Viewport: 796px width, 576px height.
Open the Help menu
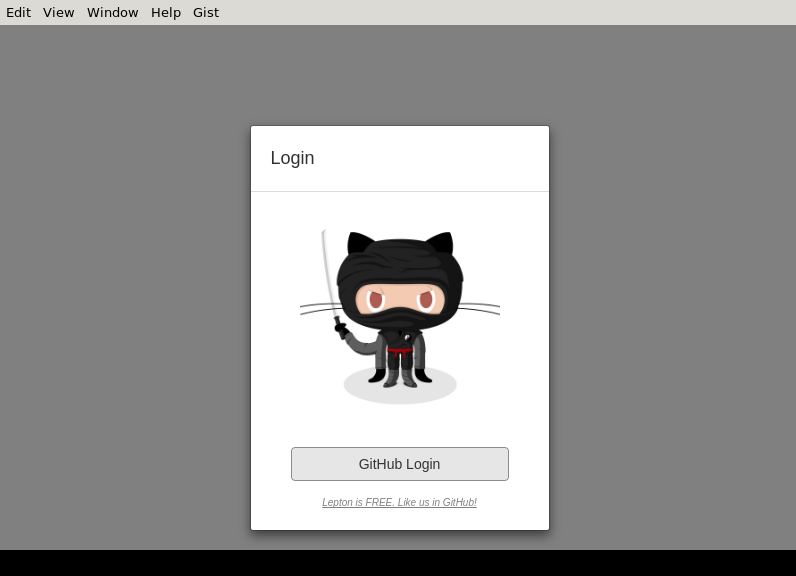165,12
